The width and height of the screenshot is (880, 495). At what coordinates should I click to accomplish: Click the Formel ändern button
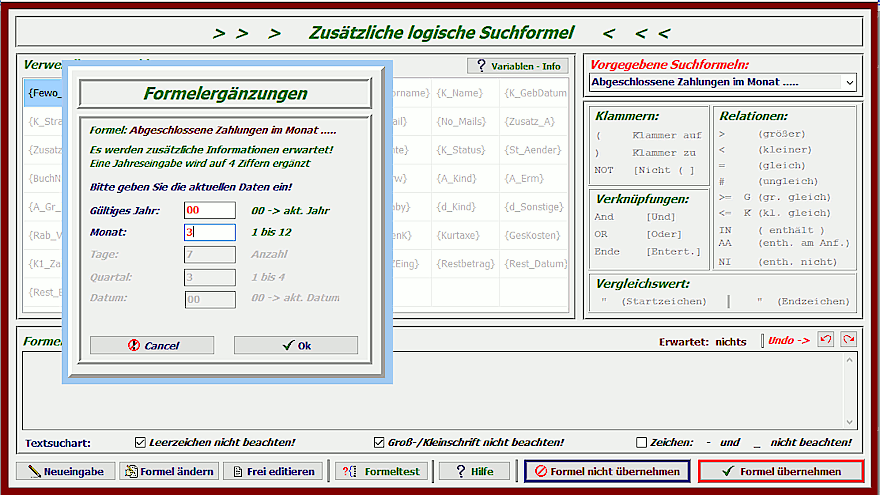pyautogui.click(x=167, y=471)
